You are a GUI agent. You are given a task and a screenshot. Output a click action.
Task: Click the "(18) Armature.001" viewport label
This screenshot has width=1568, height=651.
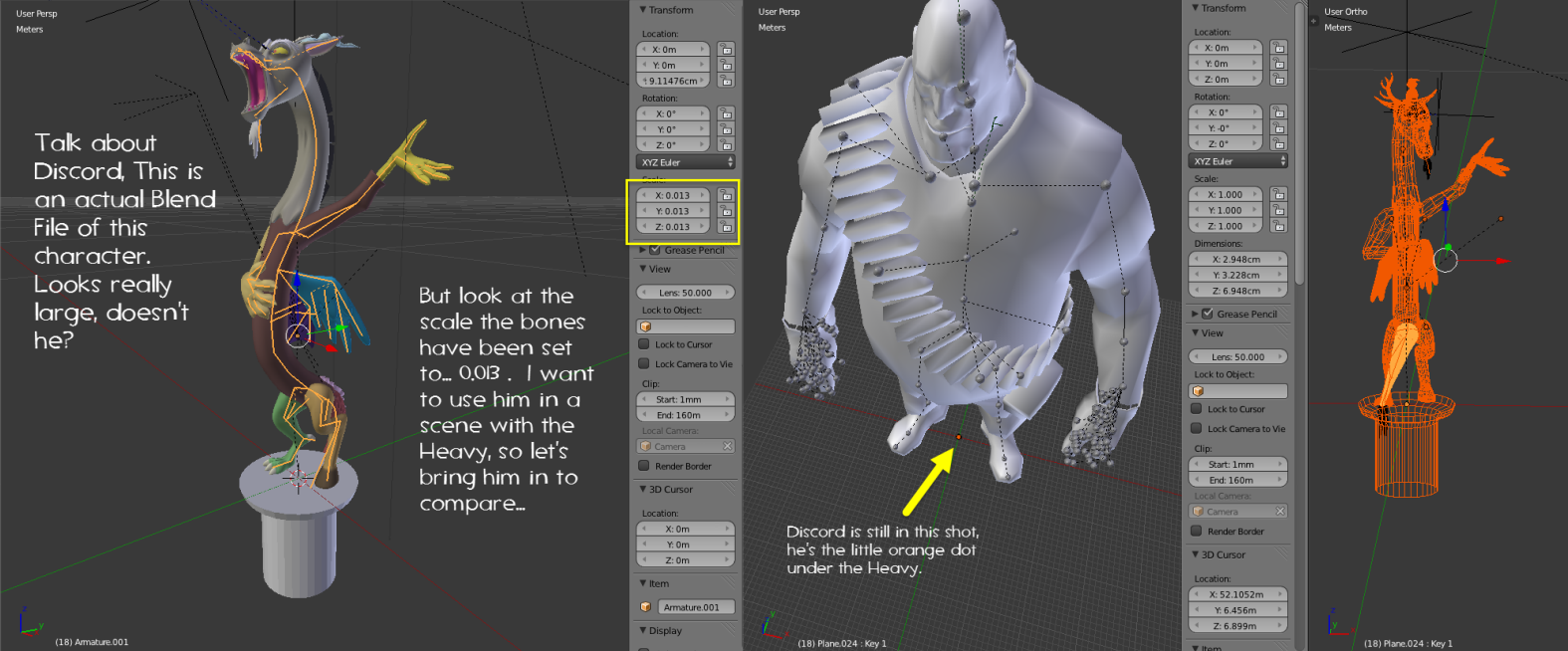click(92, 642)
